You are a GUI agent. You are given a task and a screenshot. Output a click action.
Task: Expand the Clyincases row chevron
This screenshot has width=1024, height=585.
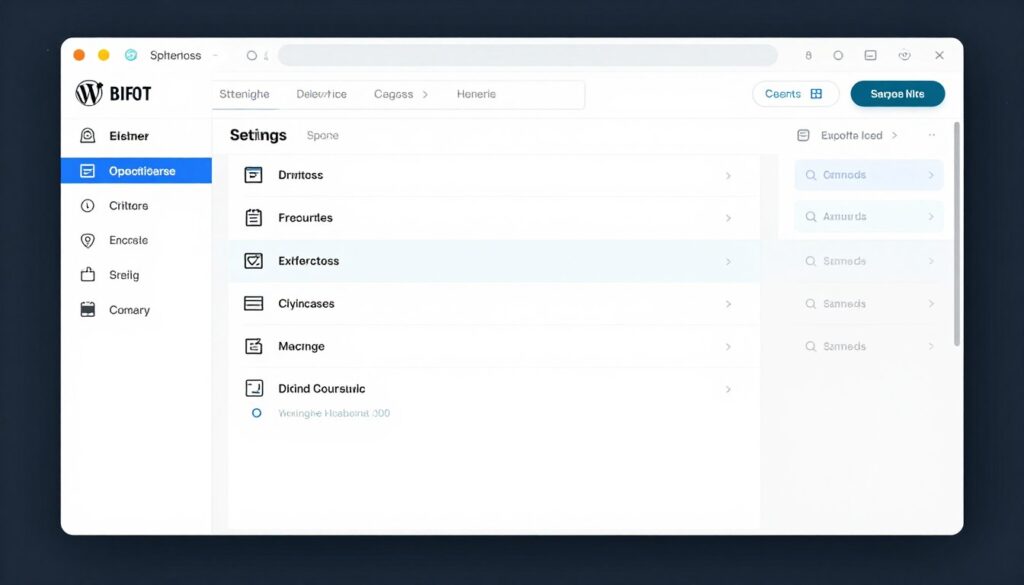click(728, 304)
